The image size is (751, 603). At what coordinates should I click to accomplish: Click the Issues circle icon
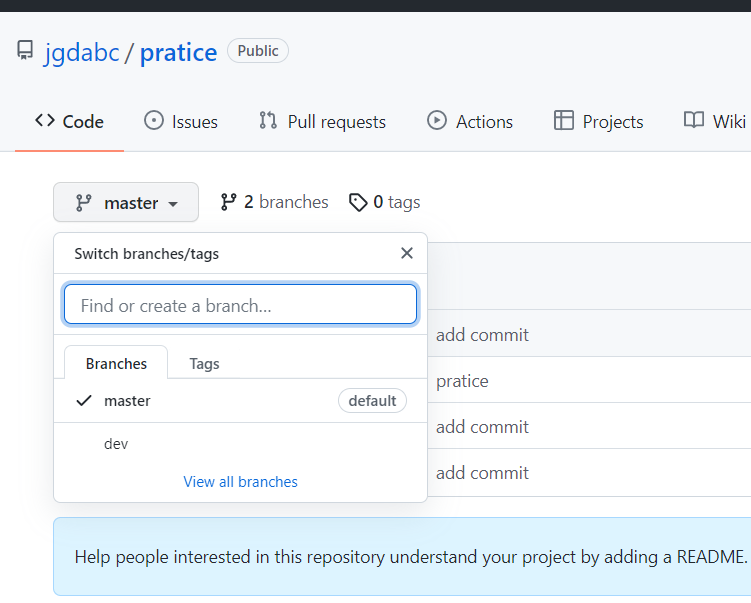click(154, 120)
